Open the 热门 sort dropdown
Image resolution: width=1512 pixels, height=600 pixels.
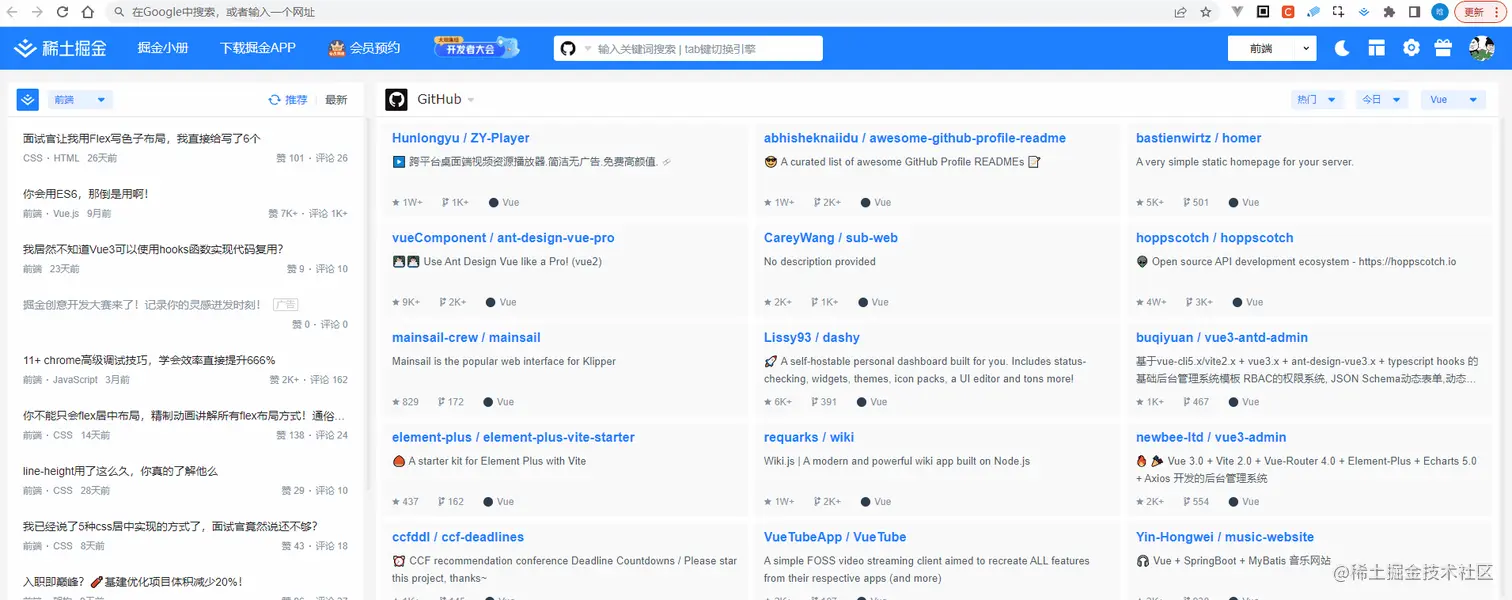(x=1318, y=99)
